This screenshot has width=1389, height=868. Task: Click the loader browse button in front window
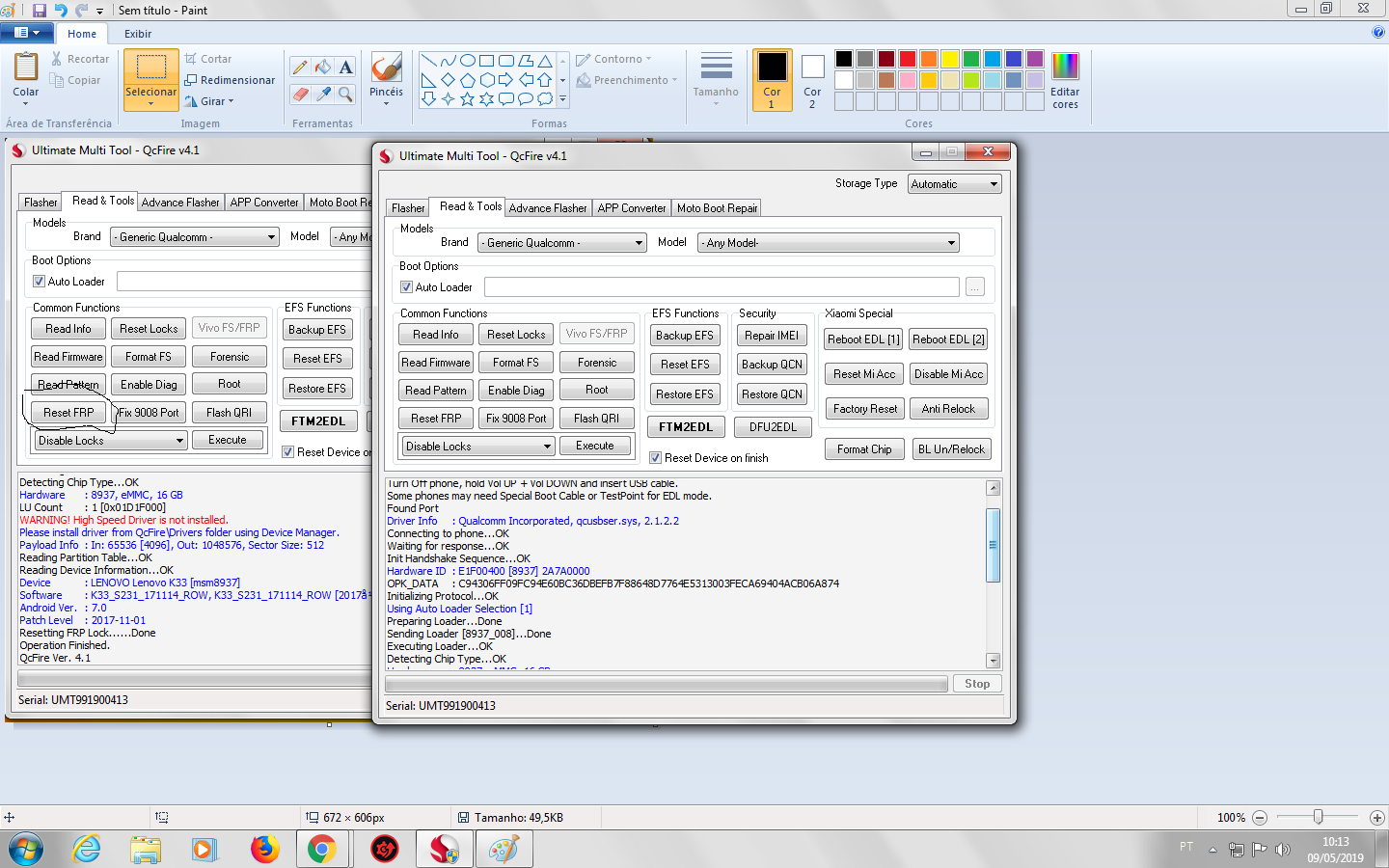(x=975, y=287)
